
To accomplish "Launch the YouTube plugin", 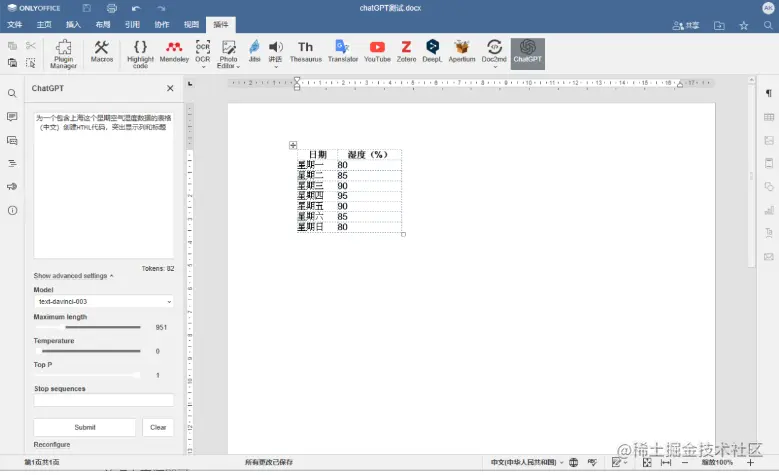I will point(377,51).
